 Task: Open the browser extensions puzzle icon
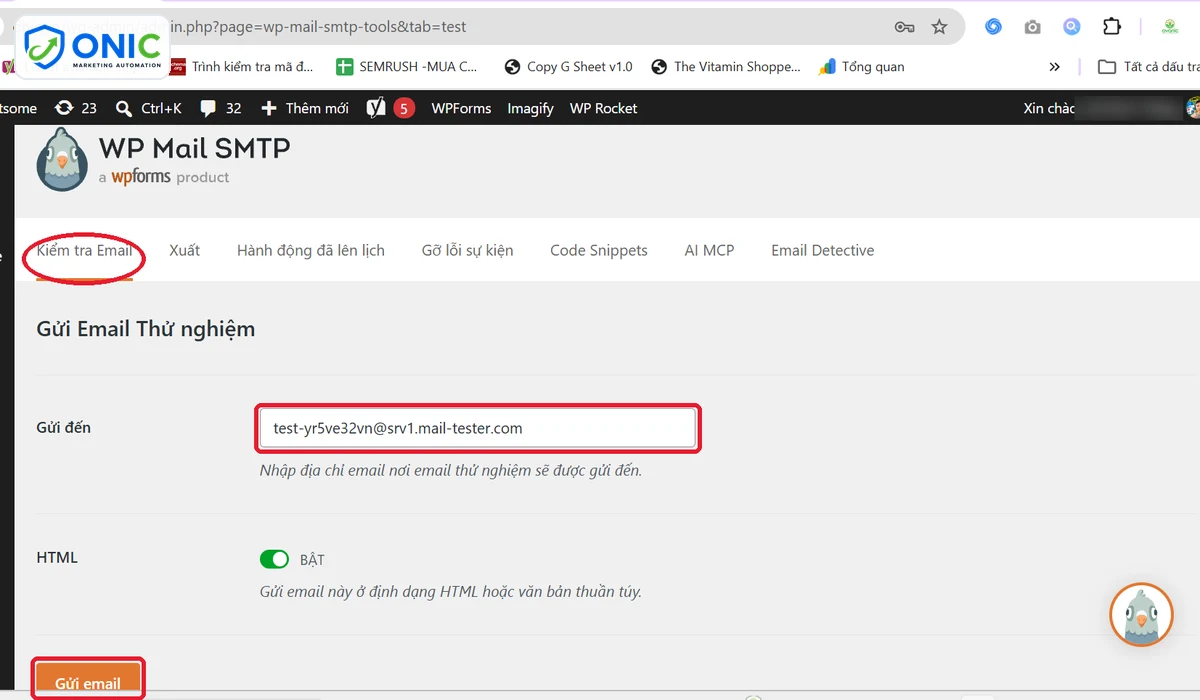tap(1111, 27)
